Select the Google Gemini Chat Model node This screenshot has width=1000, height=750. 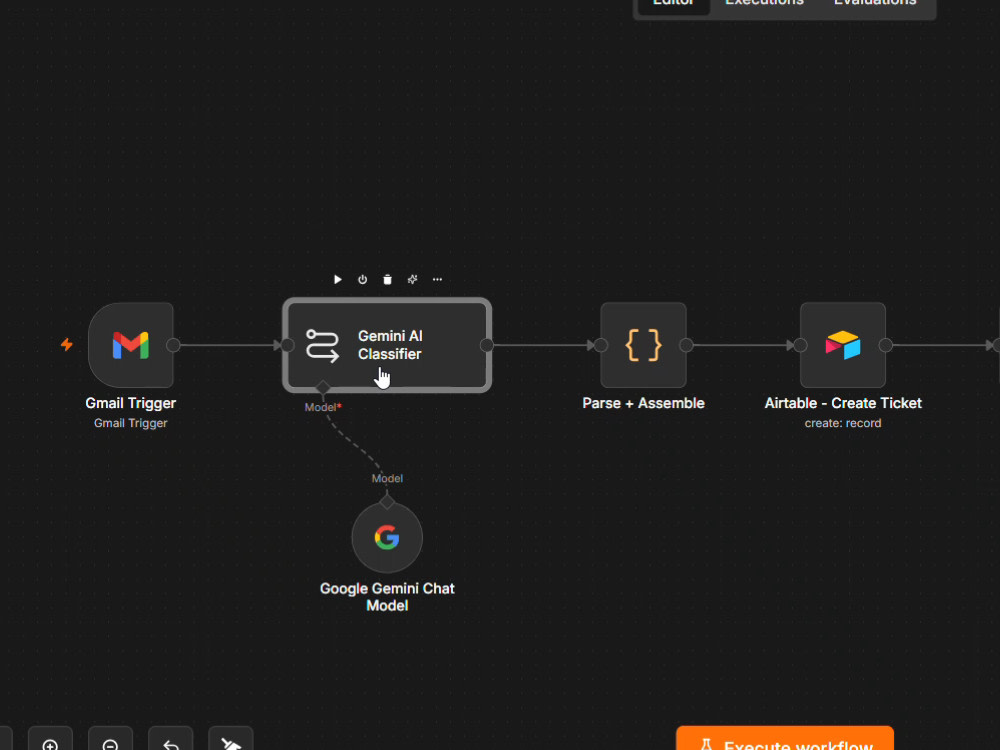pos(387,538)
